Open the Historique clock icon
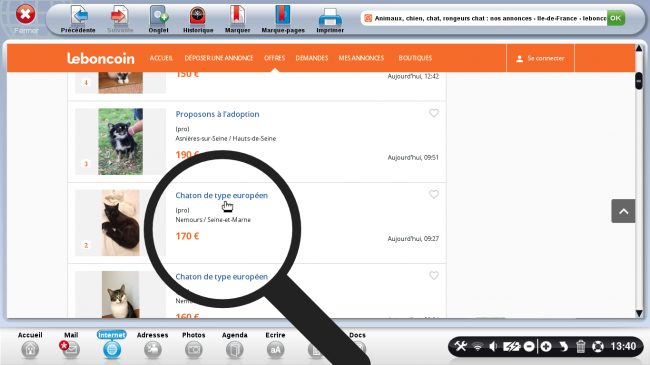The width and height of the screenshot is (650, 365). [x=198, y=16]
